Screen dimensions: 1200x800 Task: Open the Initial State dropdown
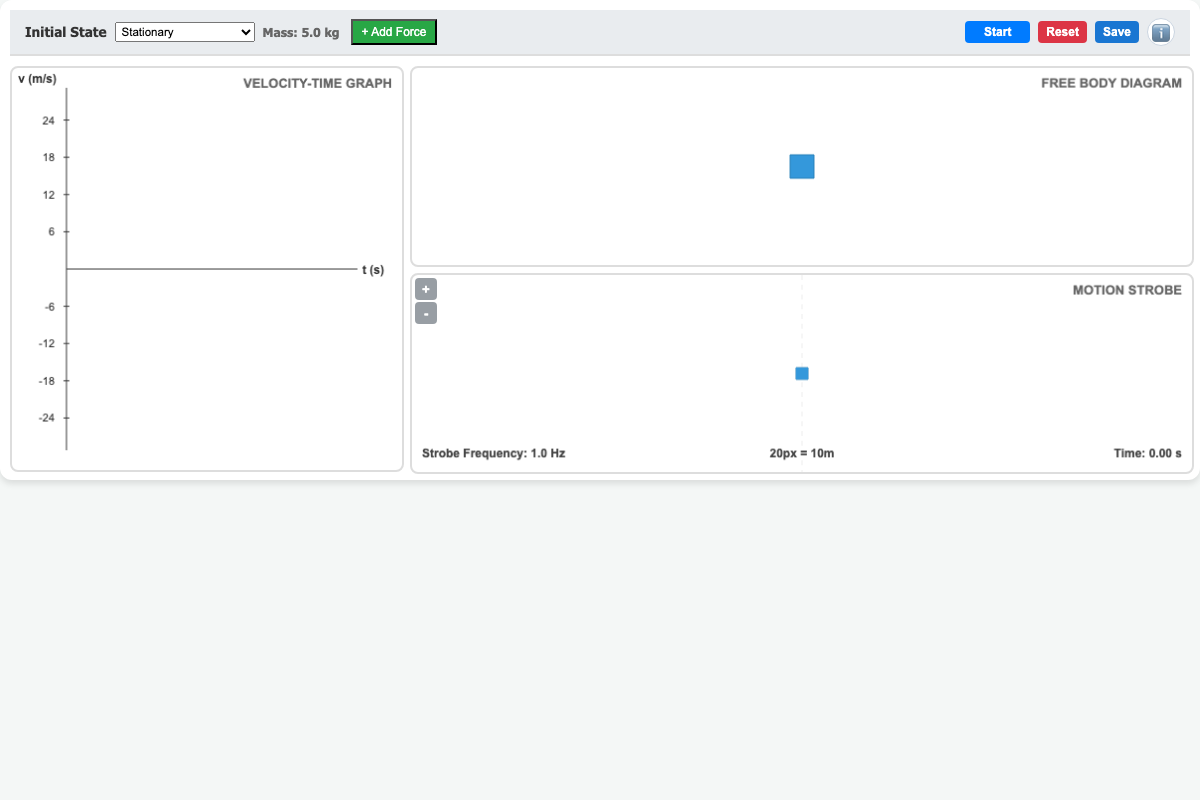186,32
